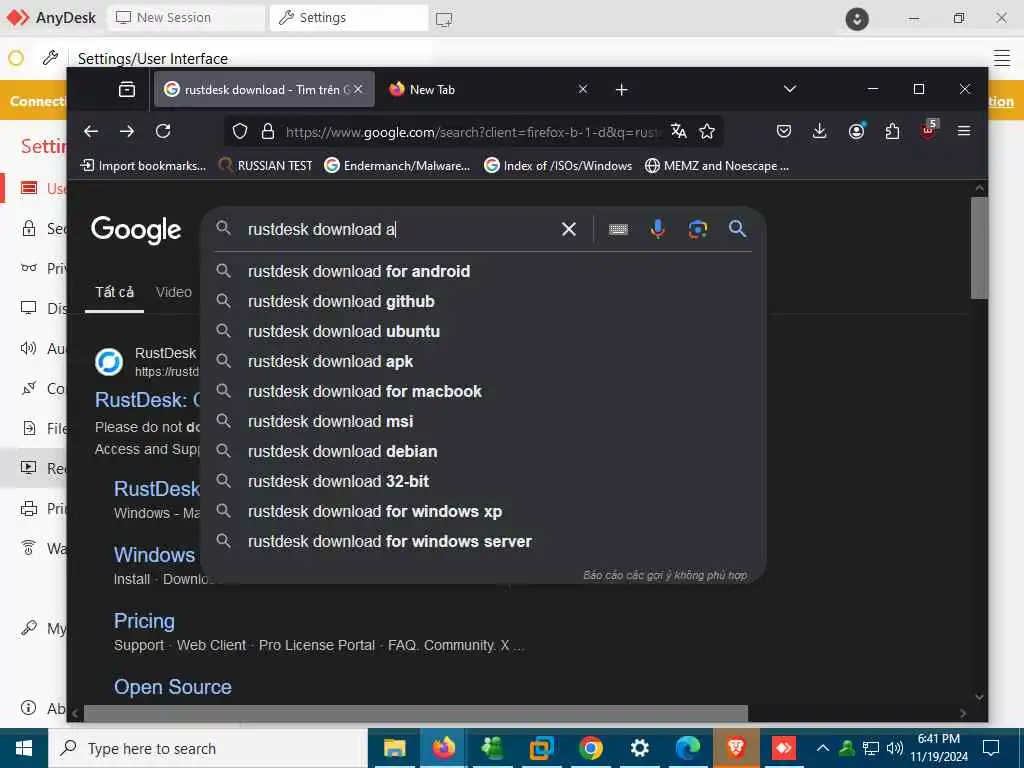Open Import bookmarks bookmark
Viewport: 1024px width, 768px height.
pos(143,166)
